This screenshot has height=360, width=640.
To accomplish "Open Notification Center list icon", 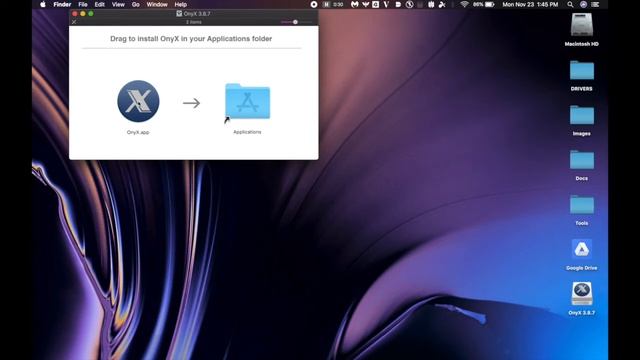I will click(596, 4).
